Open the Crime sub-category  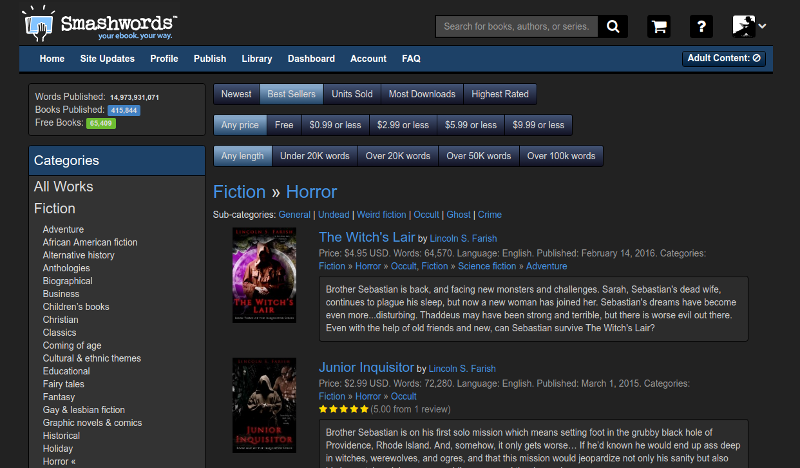(489, 215)
